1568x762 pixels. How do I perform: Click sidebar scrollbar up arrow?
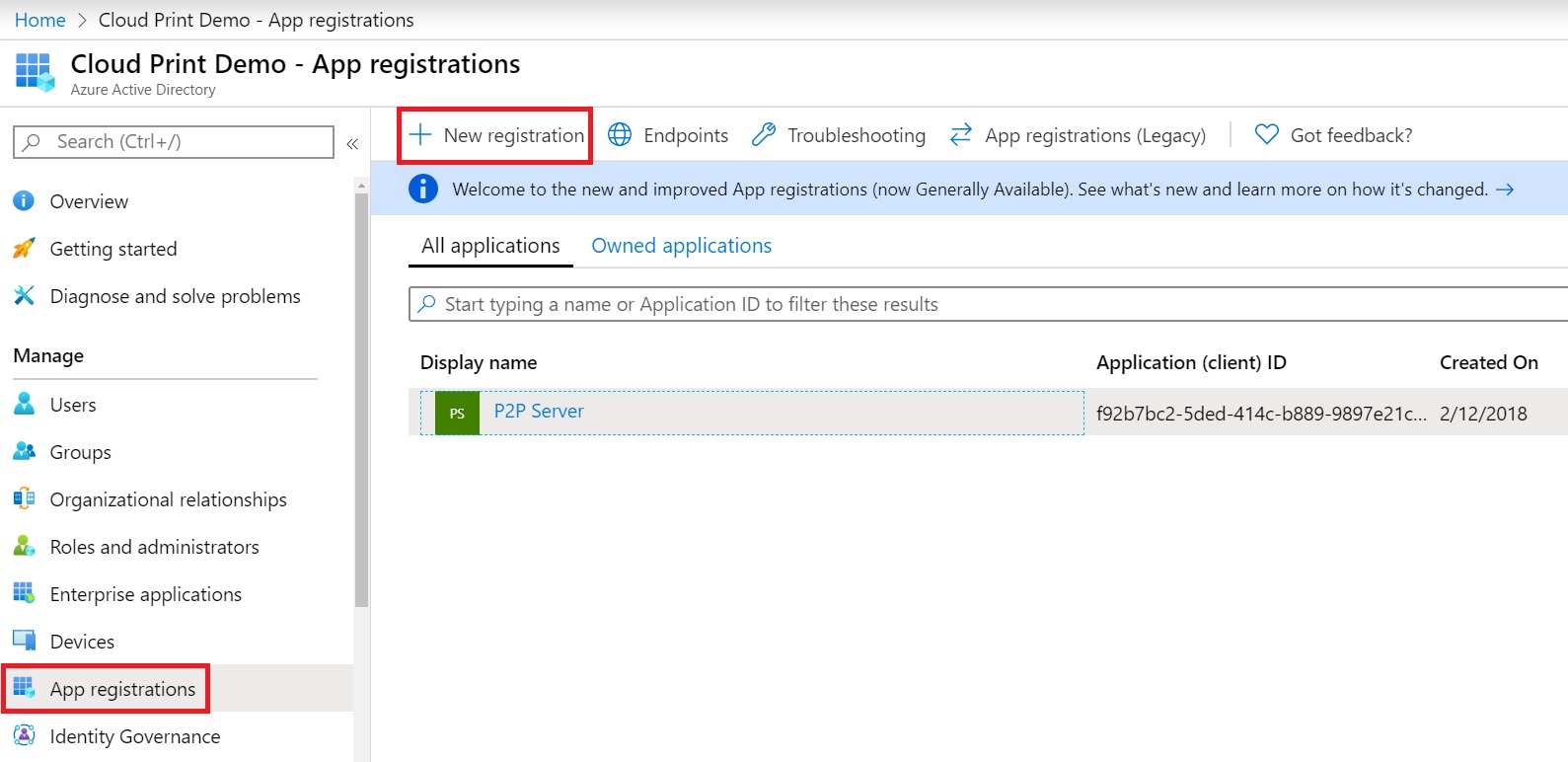361,185
